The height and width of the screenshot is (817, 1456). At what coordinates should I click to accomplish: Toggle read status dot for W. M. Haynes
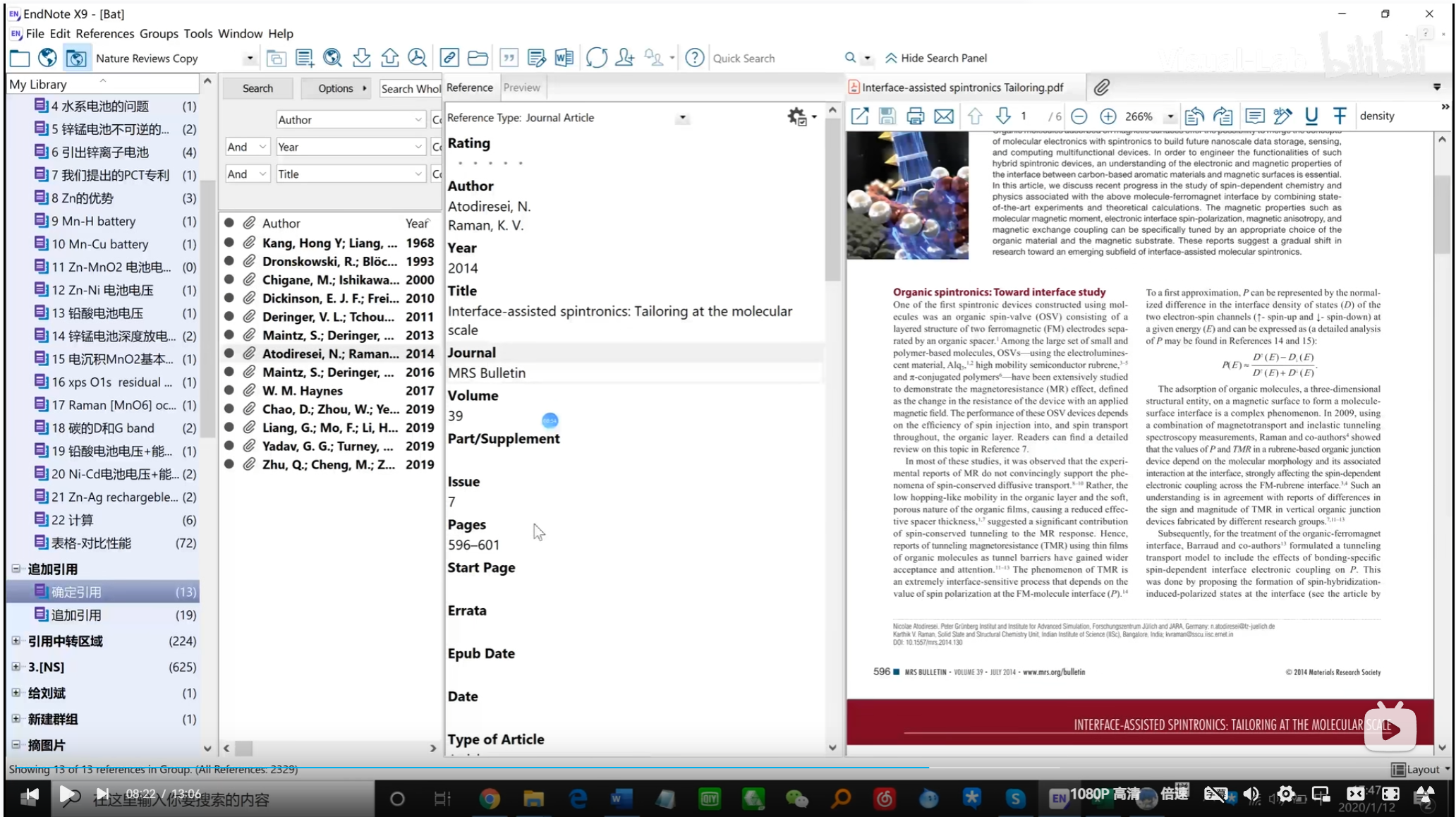click(x=229, y=390)
